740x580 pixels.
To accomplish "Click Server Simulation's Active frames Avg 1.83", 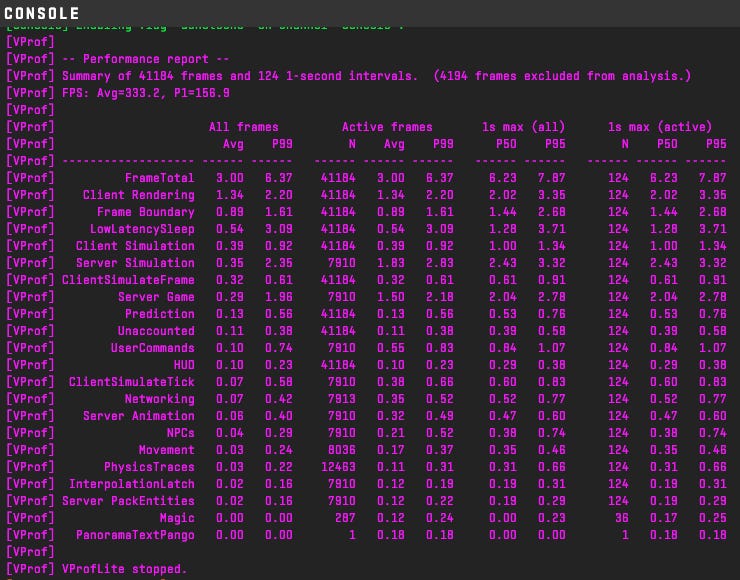I will (x=391, y=263).
